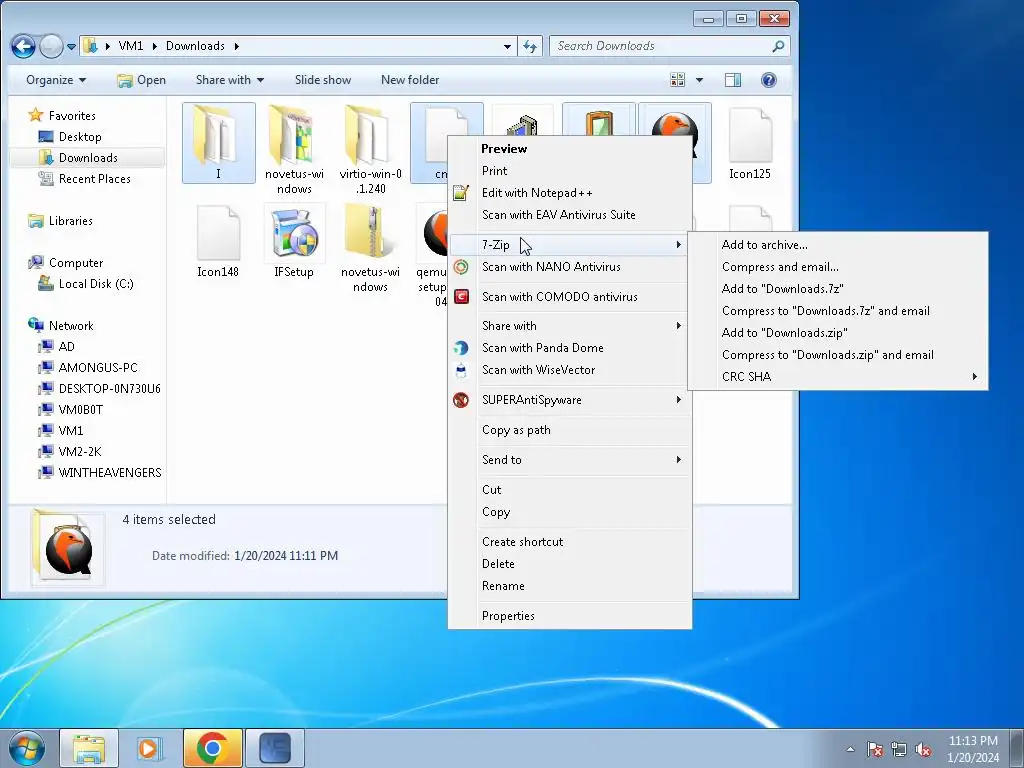Open Recent Places in sidebar
This screenshot has width=1024, height=768.
point(84,178)
